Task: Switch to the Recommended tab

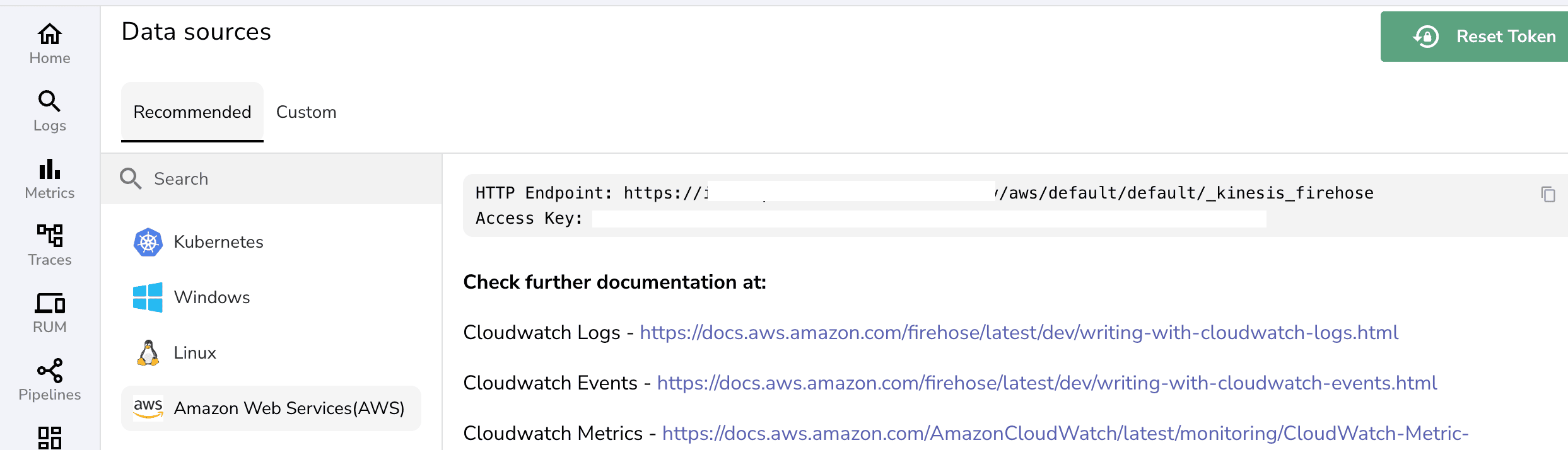Action: click(x=192, y=112)
